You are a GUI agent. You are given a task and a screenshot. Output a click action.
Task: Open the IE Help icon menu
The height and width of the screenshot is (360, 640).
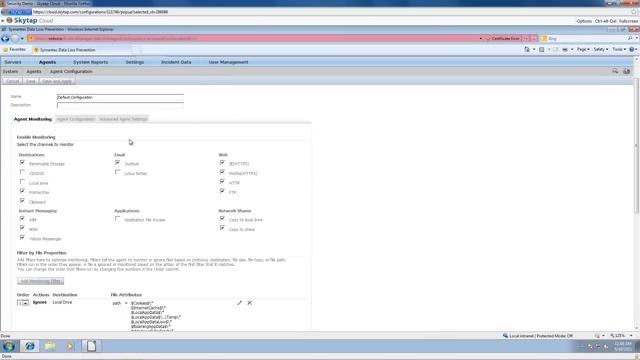pyautogui.click(x=632, y=49)
